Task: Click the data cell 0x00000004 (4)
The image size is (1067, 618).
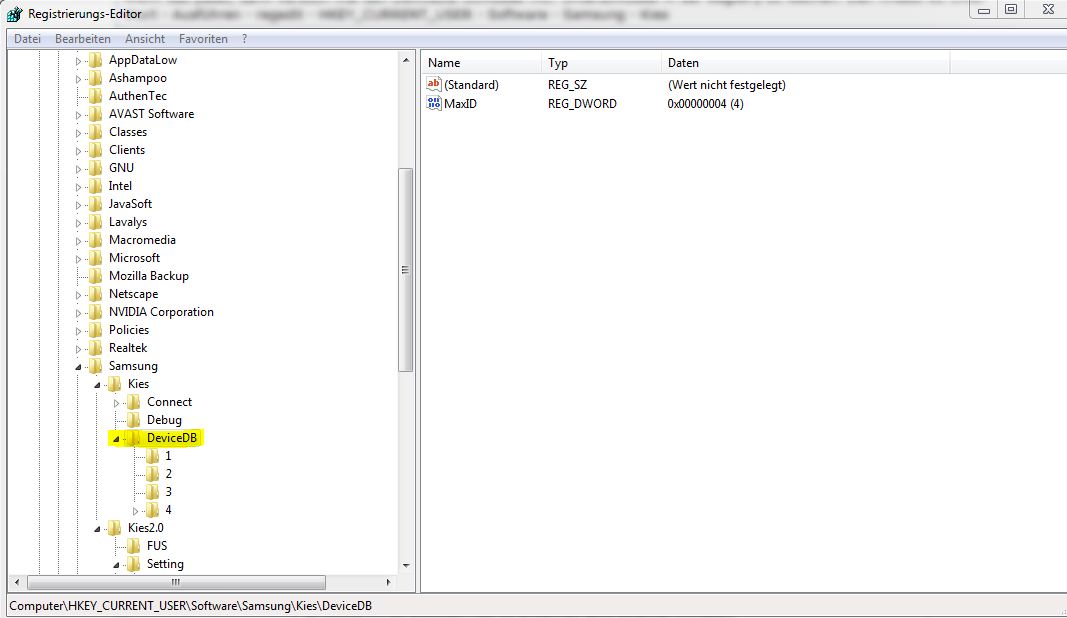Action: pos(706,104)
